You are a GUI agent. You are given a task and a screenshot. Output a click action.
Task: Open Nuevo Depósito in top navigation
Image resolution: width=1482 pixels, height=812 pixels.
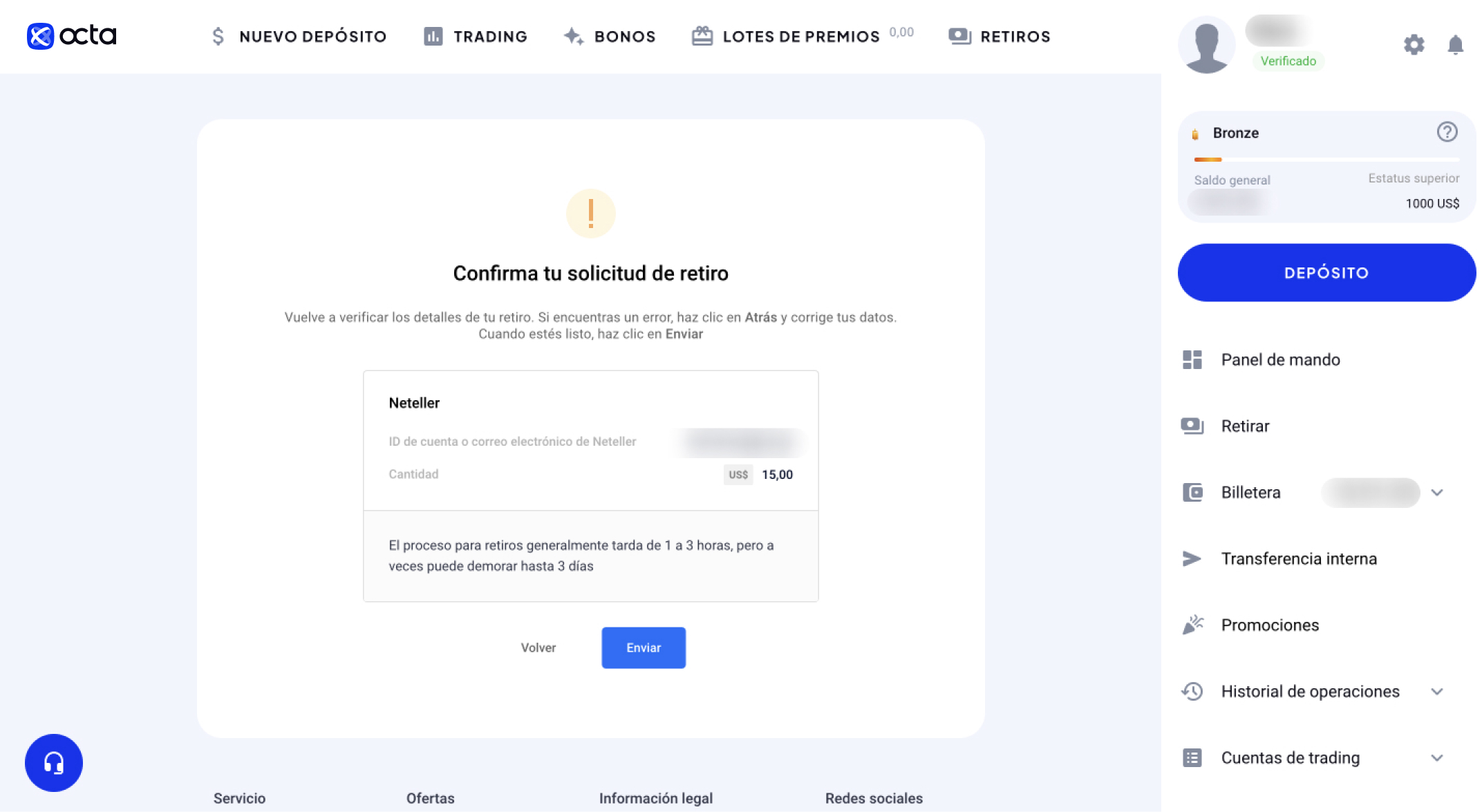299,37
